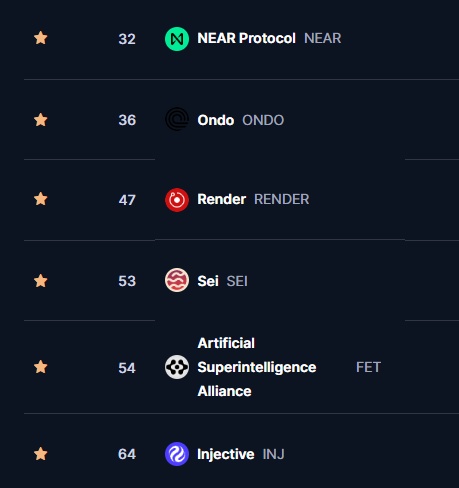Click the red Render coin logo
Viewport: 459px width, 488px height.
(177, 200)
